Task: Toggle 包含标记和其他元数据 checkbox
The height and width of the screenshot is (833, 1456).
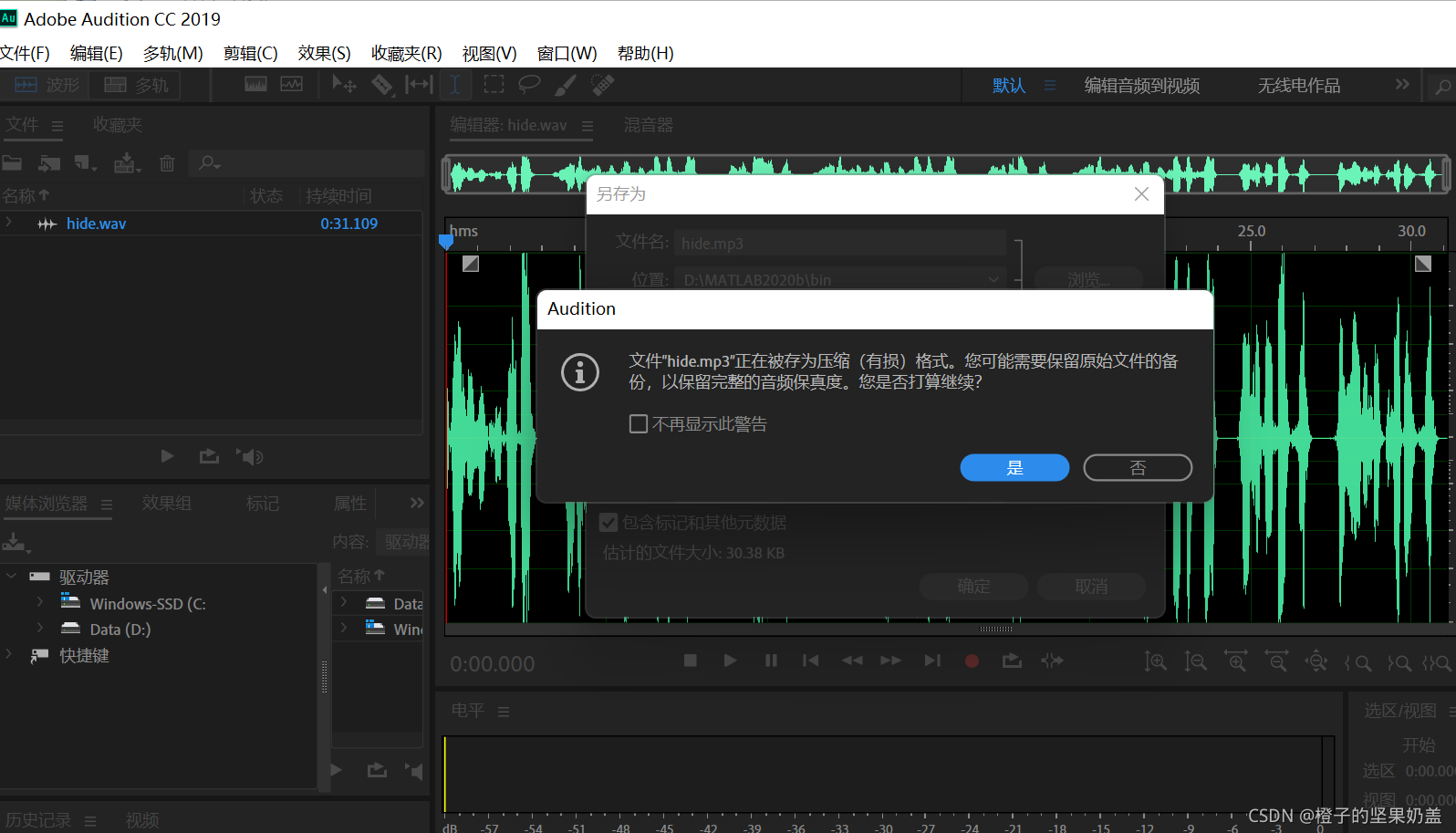Action: pyautogui.click(x=608, y=523)
